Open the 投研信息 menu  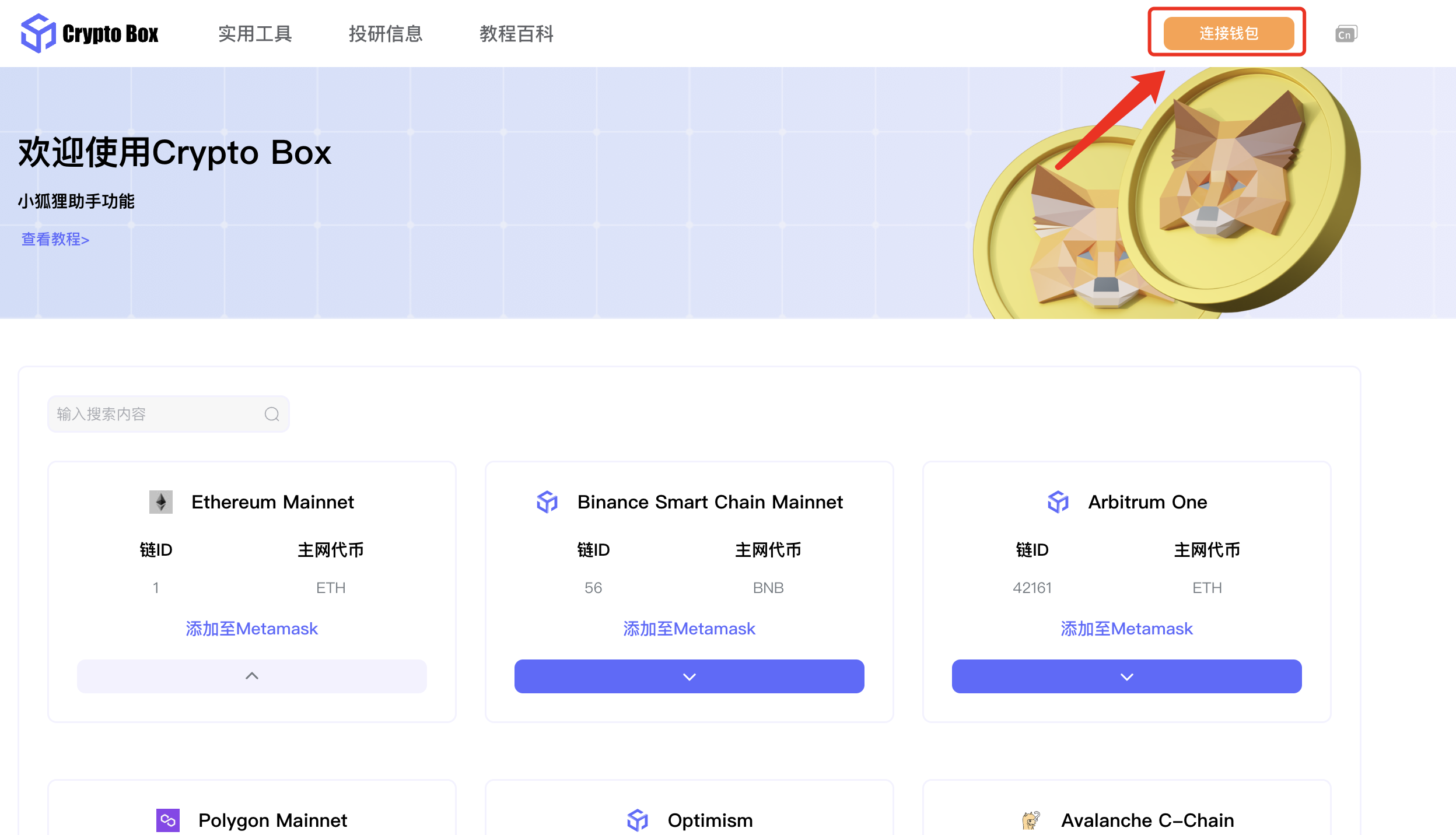(386, 34)
